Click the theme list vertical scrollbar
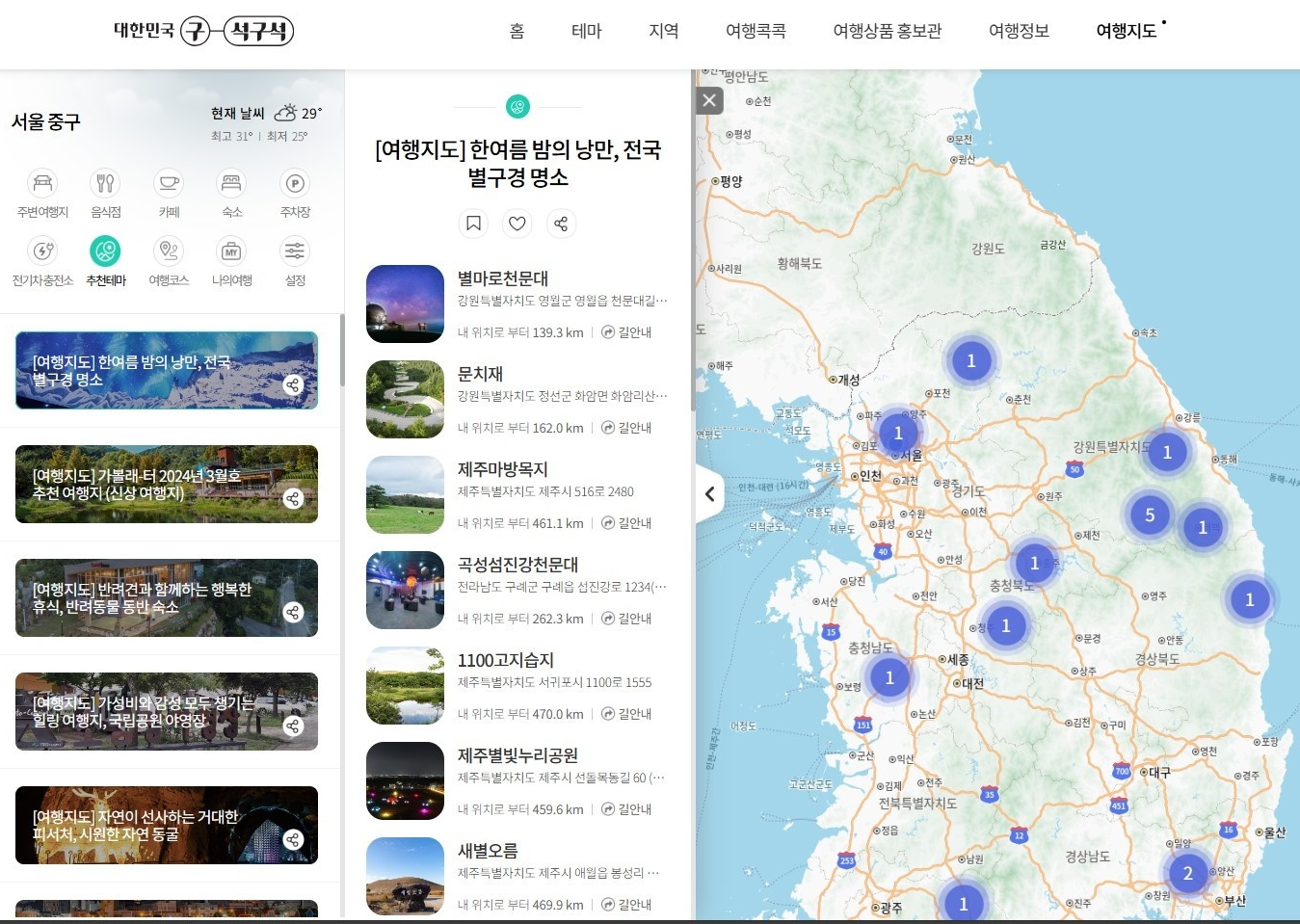 pyautogui.click(x=341, y=352)
